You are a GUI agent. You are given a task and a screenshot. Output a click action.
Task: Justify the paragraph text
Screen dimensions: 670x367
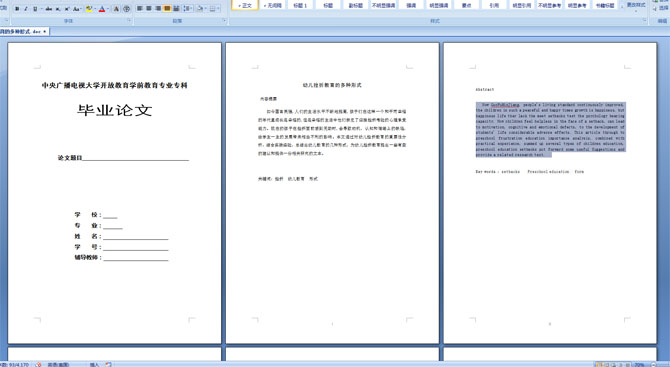167,9
